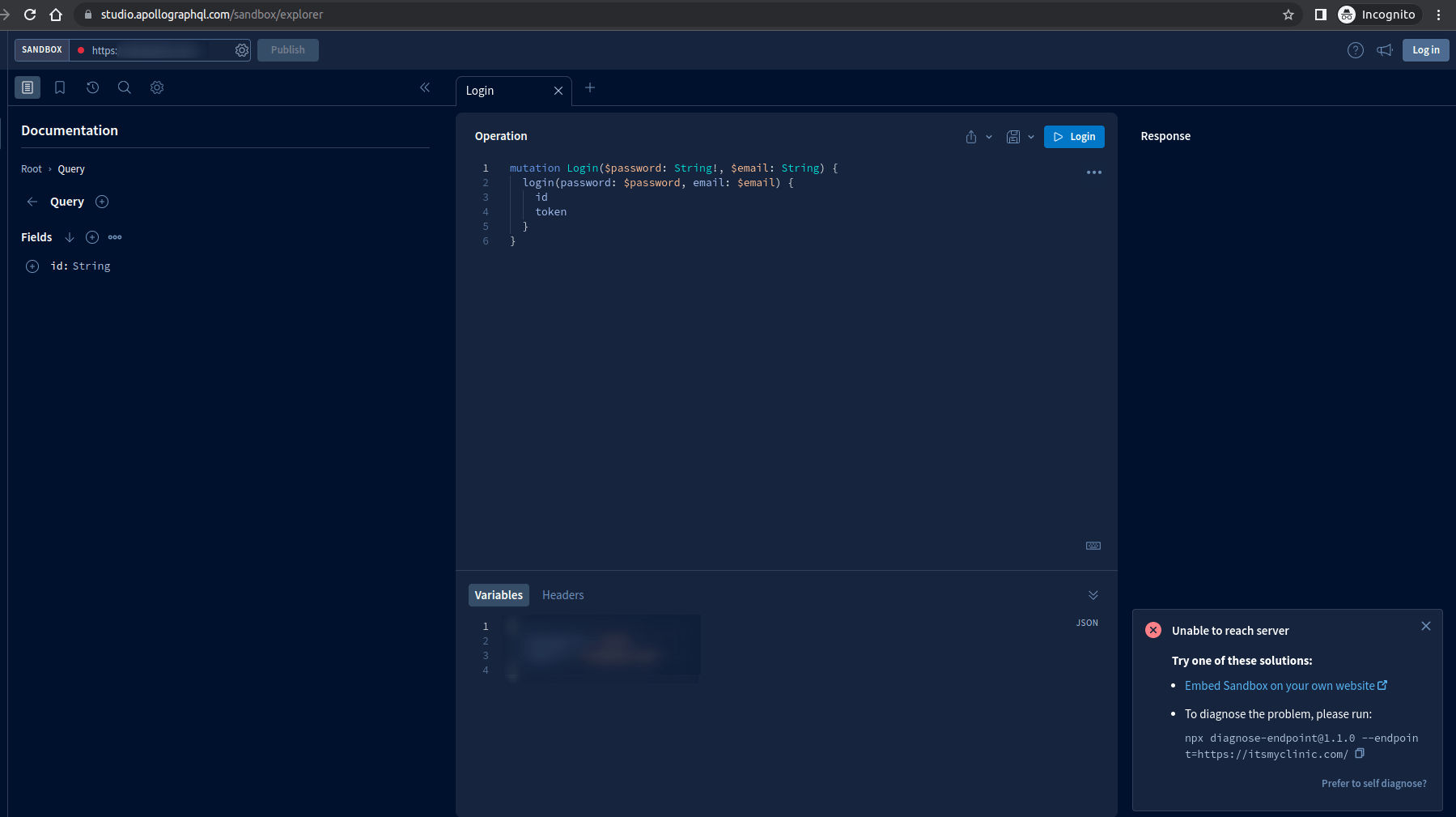Show keyboard shortcuts icon in editor
Image resolution: width=1456 pixels, height=817 pixels.
1093,546
